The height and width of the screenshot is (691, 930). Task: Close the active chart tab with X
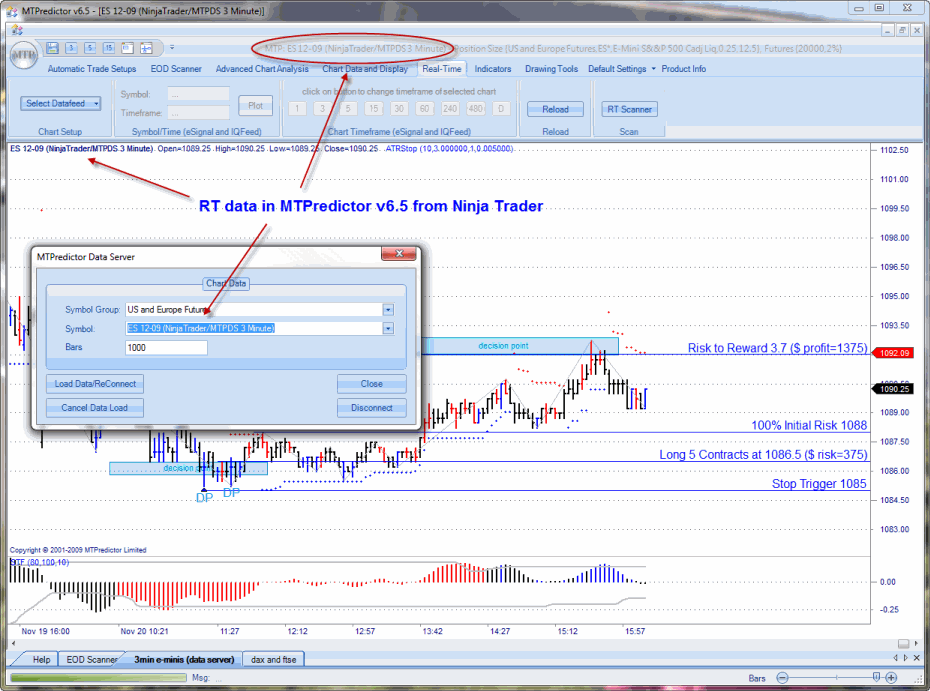[x=917, y=658]
